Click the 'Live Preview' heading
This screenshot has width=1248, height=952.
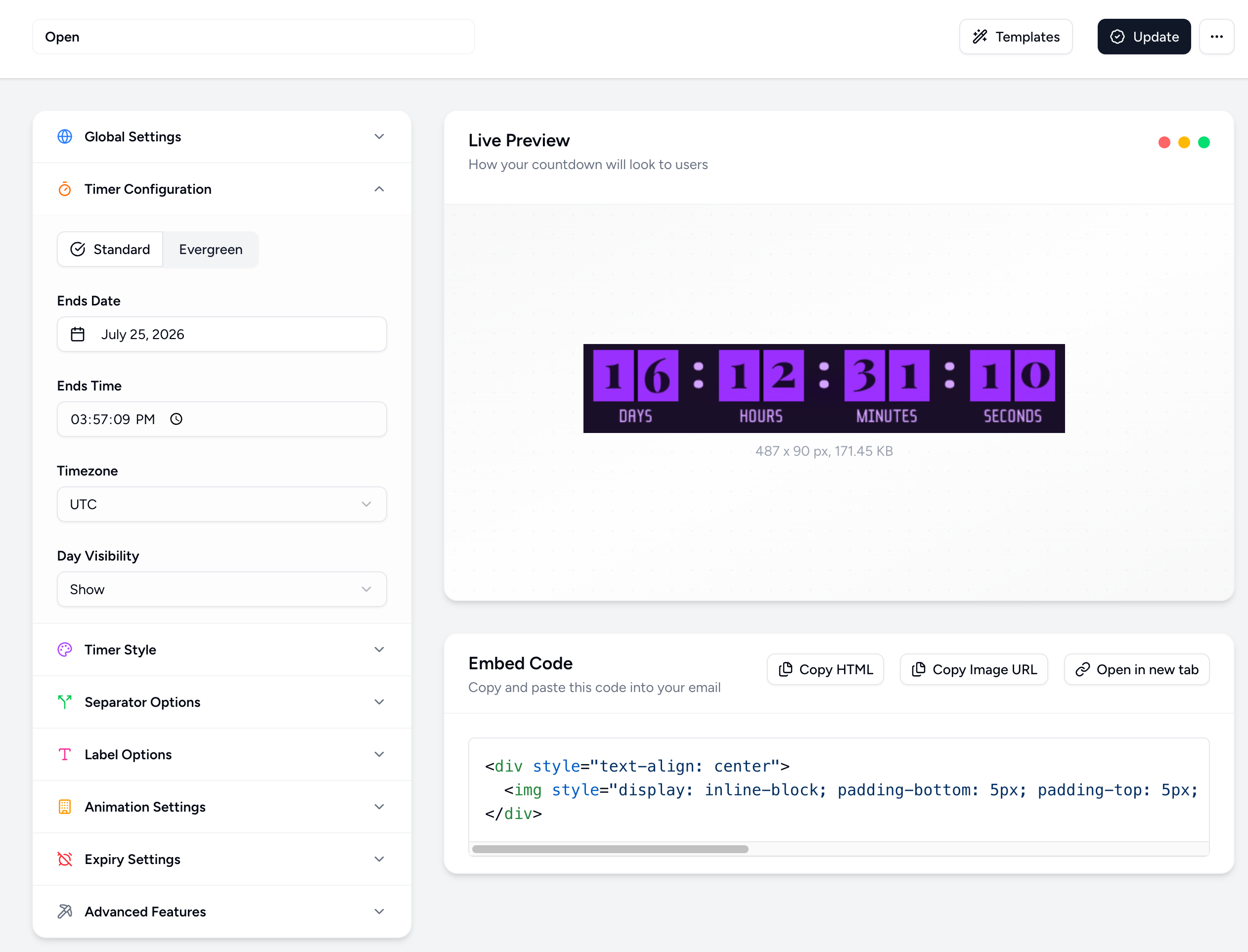click(x=519, y=140)
